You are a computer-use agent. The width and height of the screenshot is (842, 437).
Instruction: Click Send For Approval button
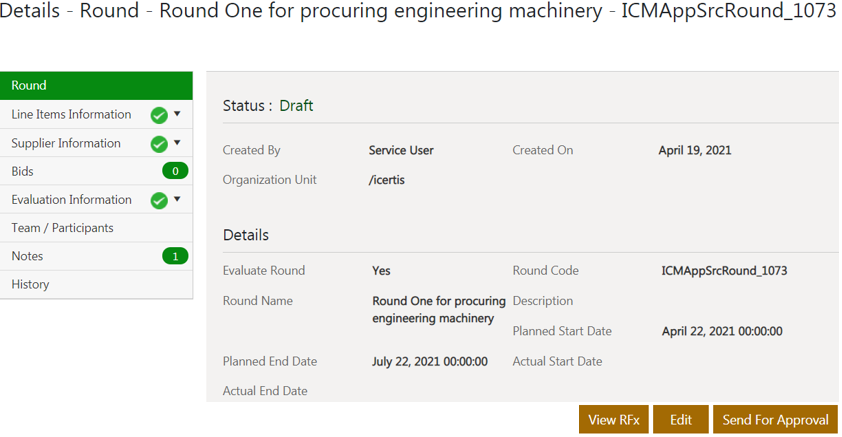775,420
